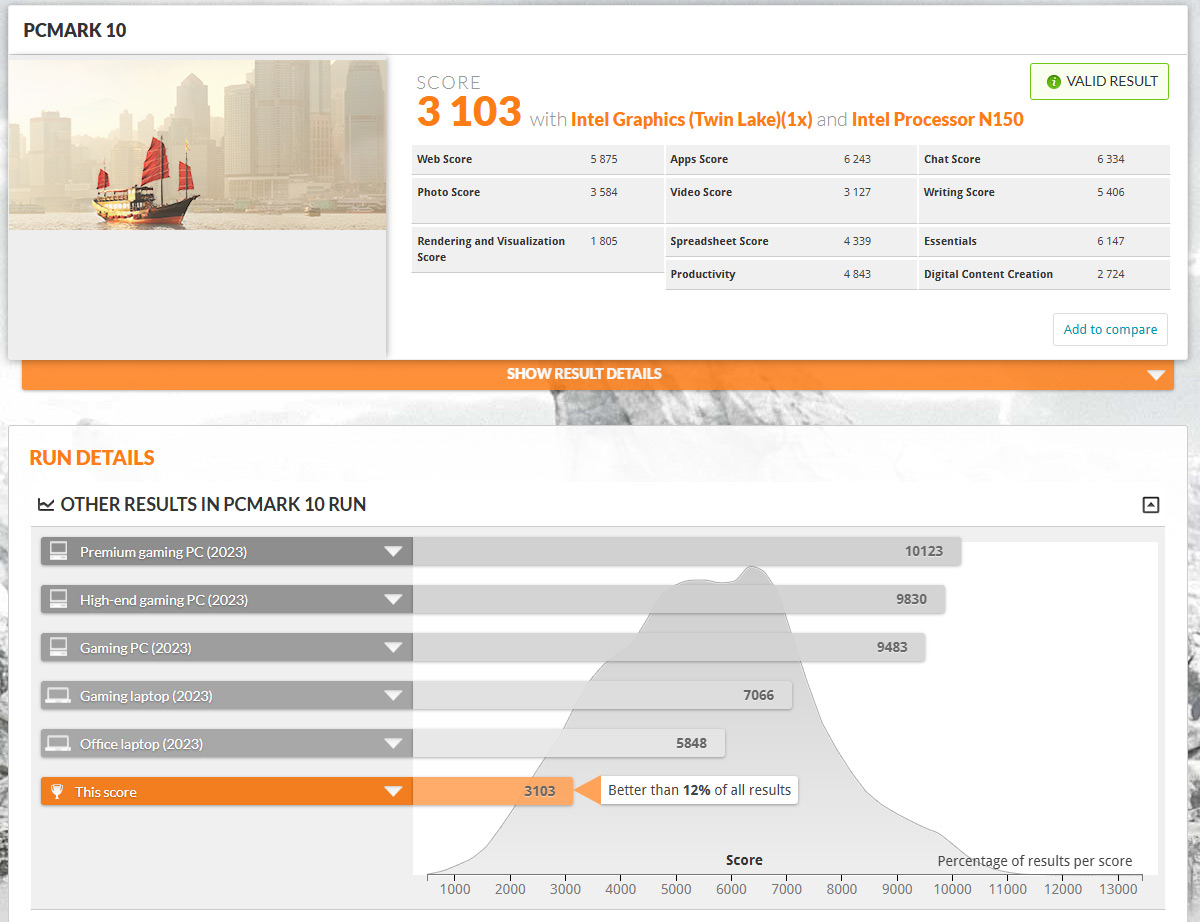Click the Gaming PC (2023) desktop icon

coord(59,648)
